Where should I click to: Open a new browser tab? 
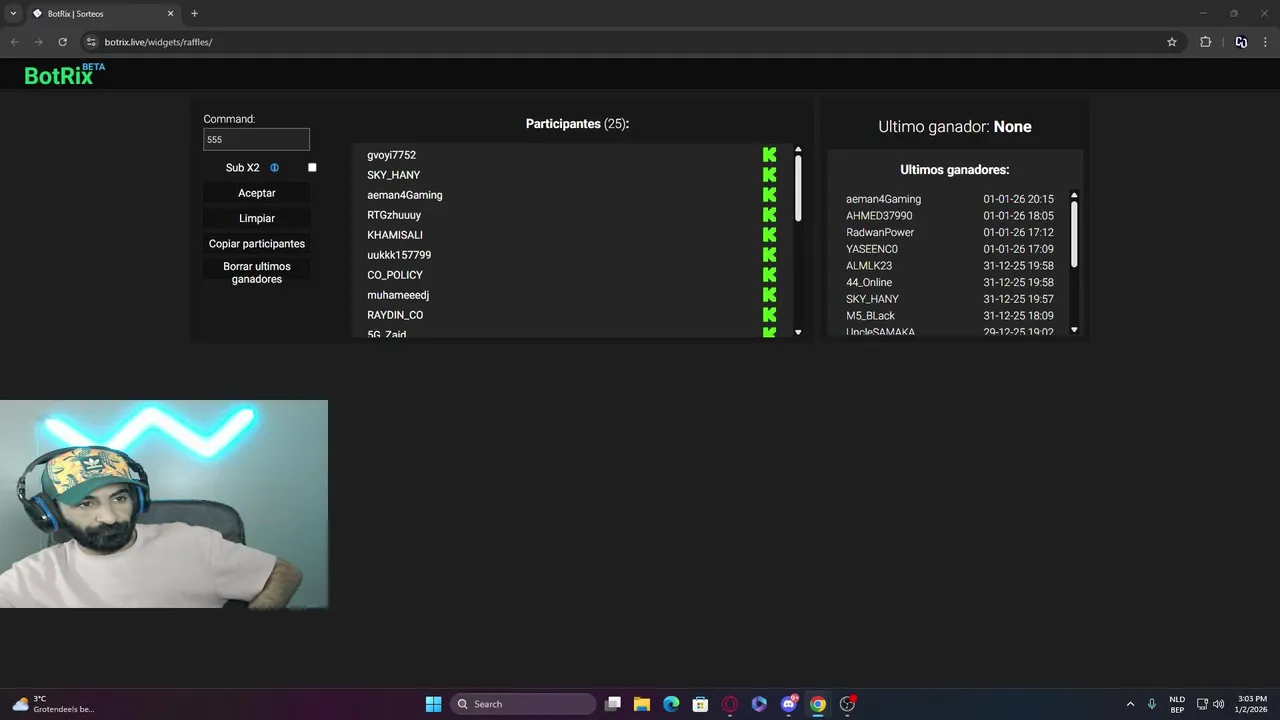pyautogui.click(x=194, y=13)
